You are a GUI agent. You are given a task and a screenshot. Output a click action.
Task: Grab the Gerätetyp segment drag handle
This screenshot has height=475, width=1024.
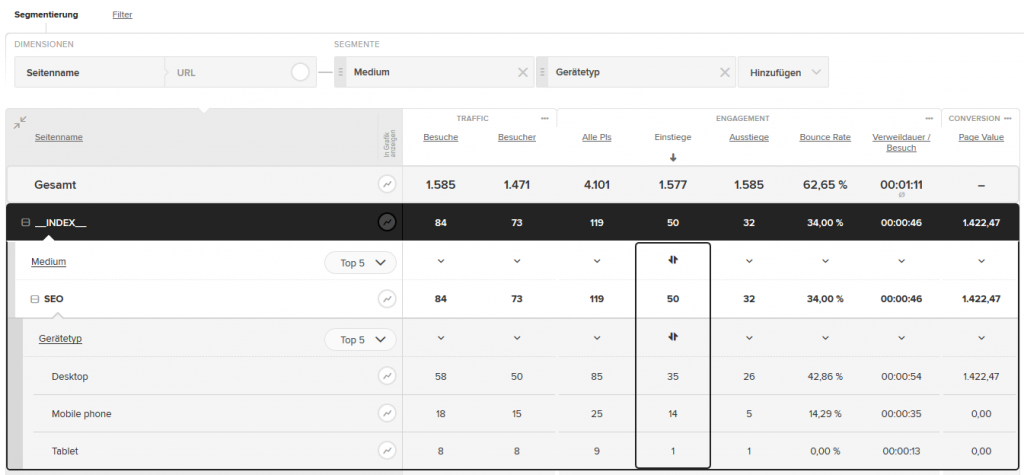543,73
